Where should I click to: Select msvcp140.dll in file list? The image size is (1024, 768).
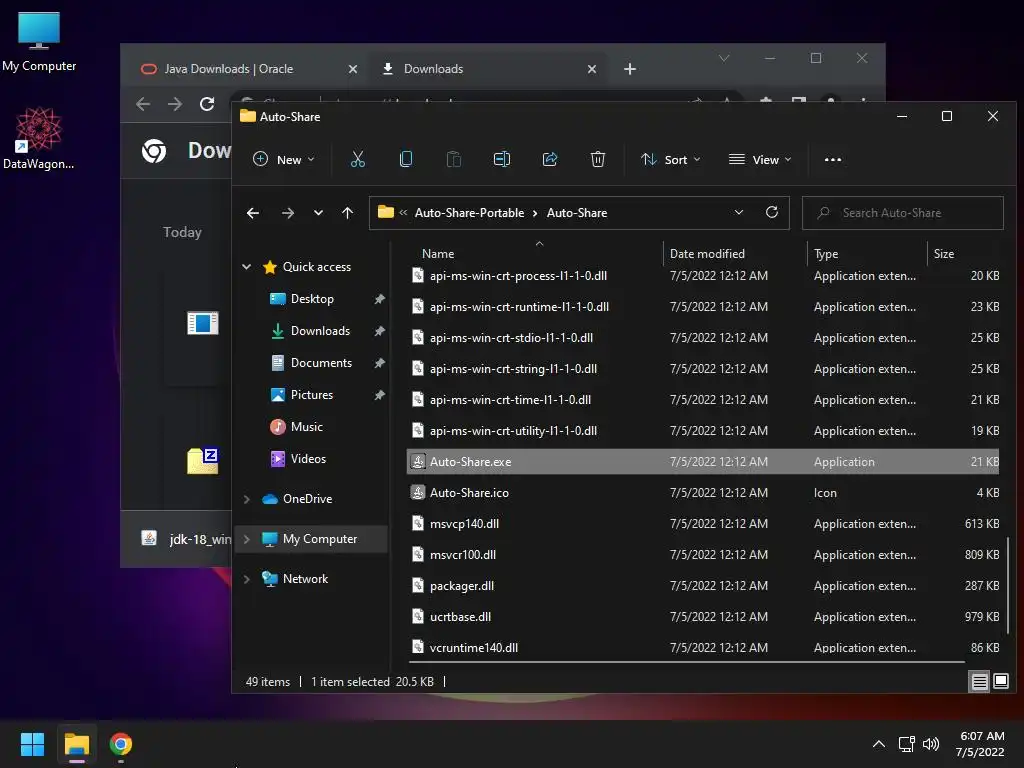point(703,524)
